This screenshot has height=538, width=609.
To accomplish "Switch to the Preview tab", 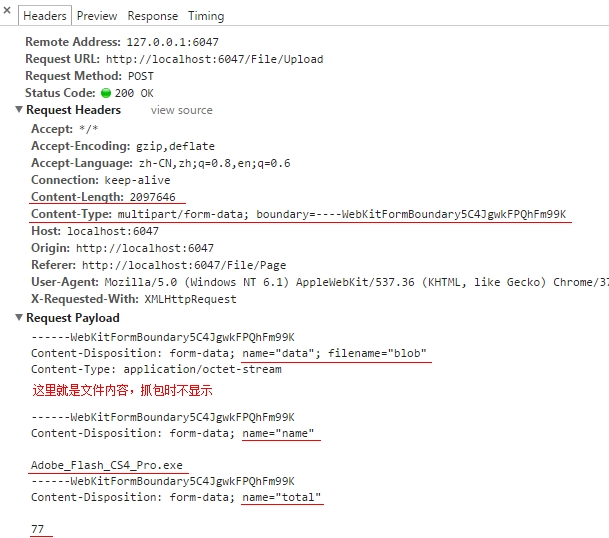I will (97, 16).
